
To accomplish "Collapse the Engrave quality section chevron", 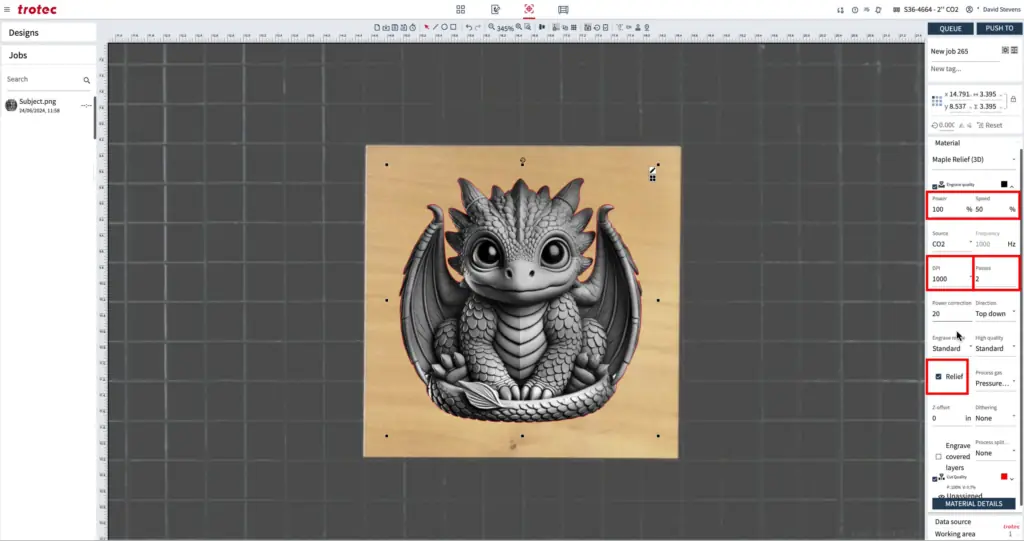I will 1012,186.
